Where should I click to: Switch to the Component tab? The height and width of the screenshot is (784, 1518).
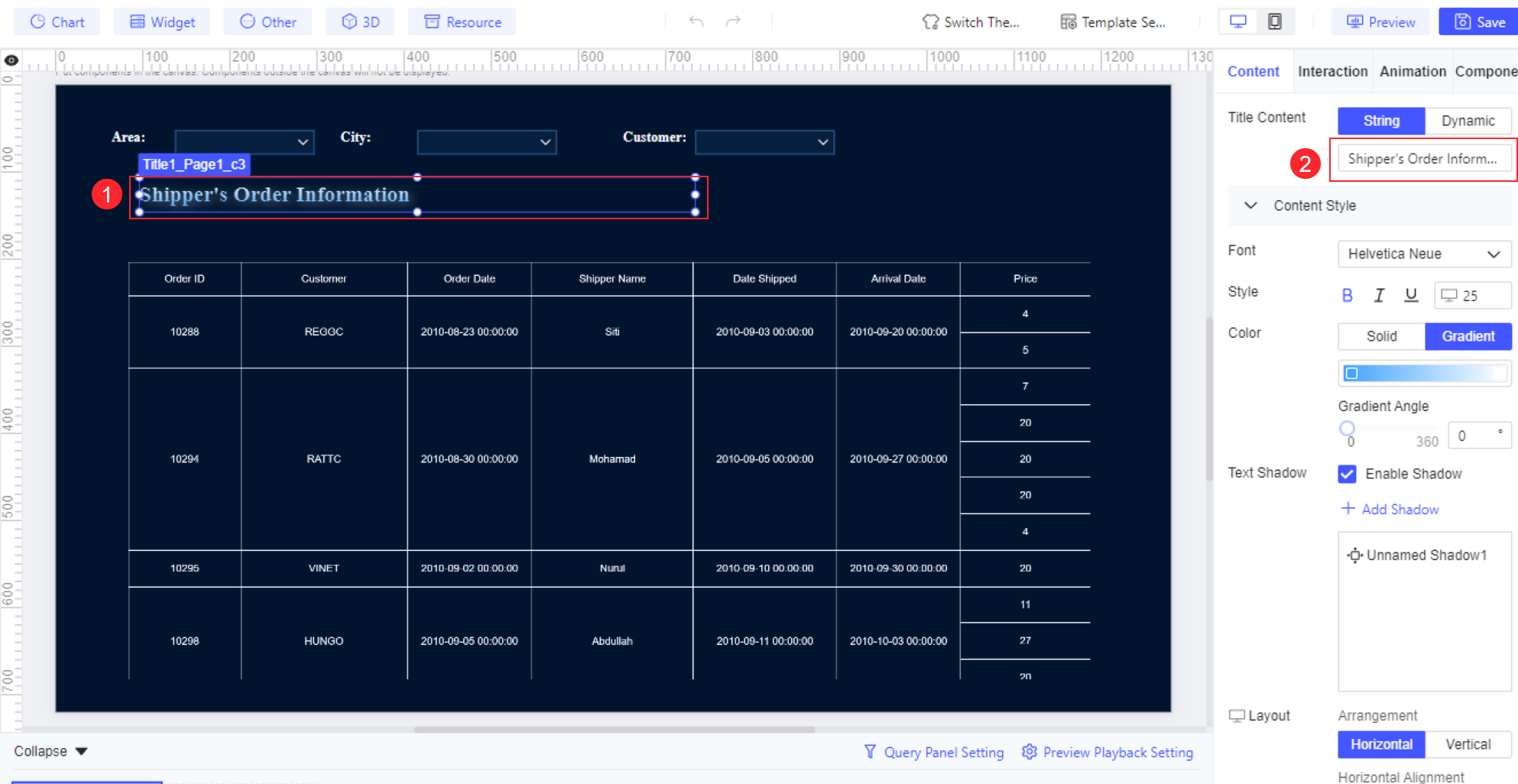(x=1486, y=71)
